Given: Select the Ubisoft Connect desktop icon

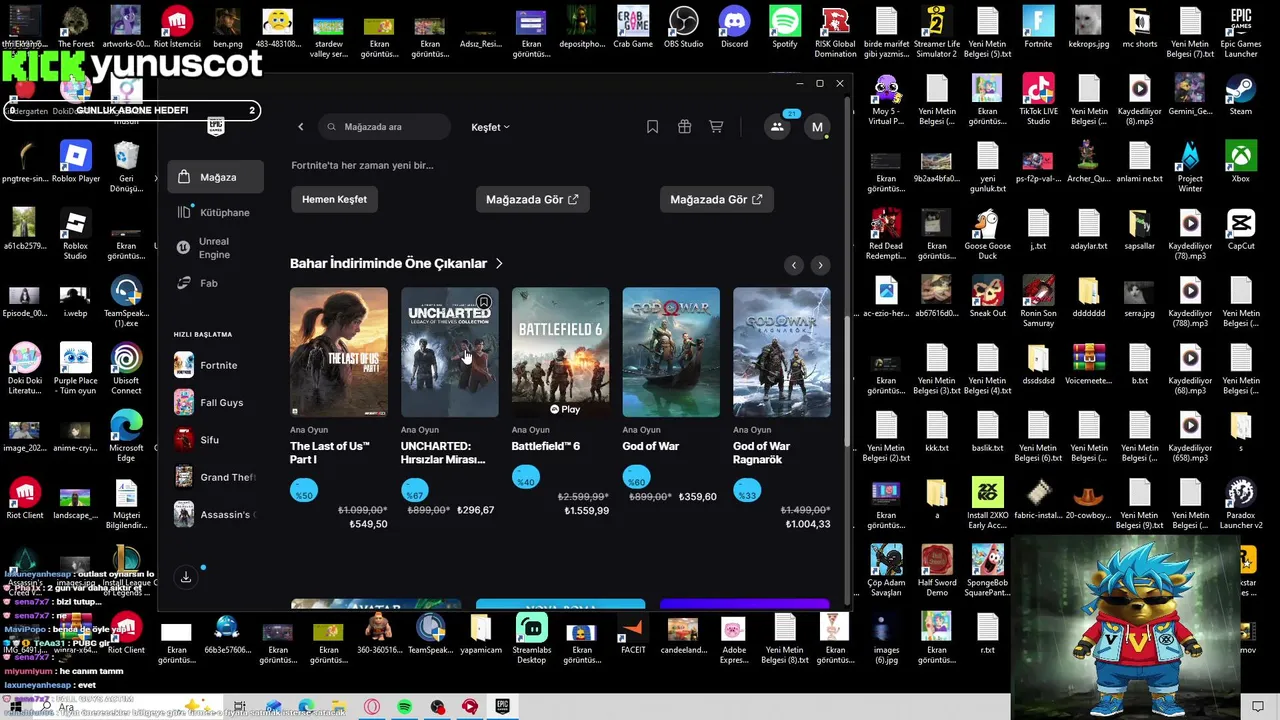Looking at the screenshot, I should [x=126, y=370].
